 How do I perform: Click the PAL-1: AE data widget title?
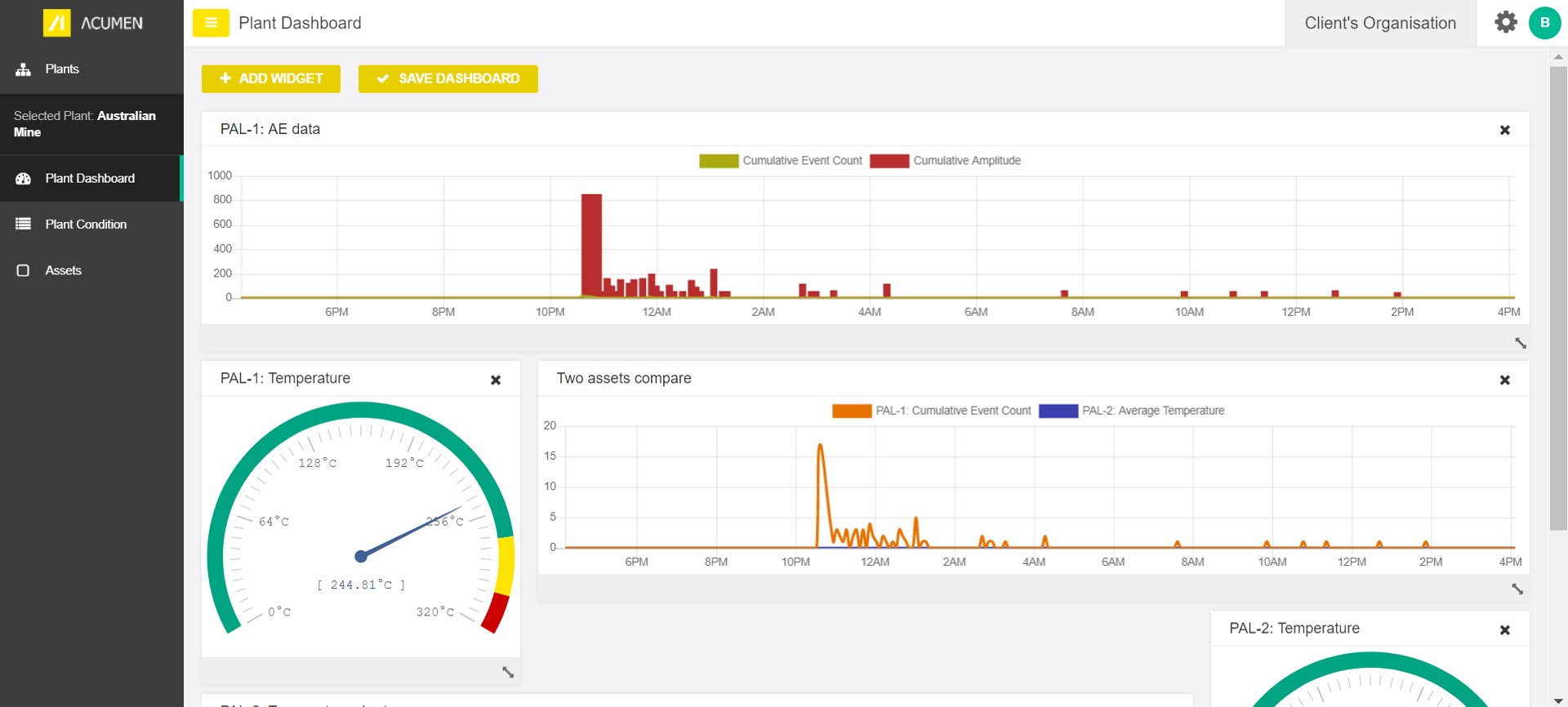tap(270, 129)
